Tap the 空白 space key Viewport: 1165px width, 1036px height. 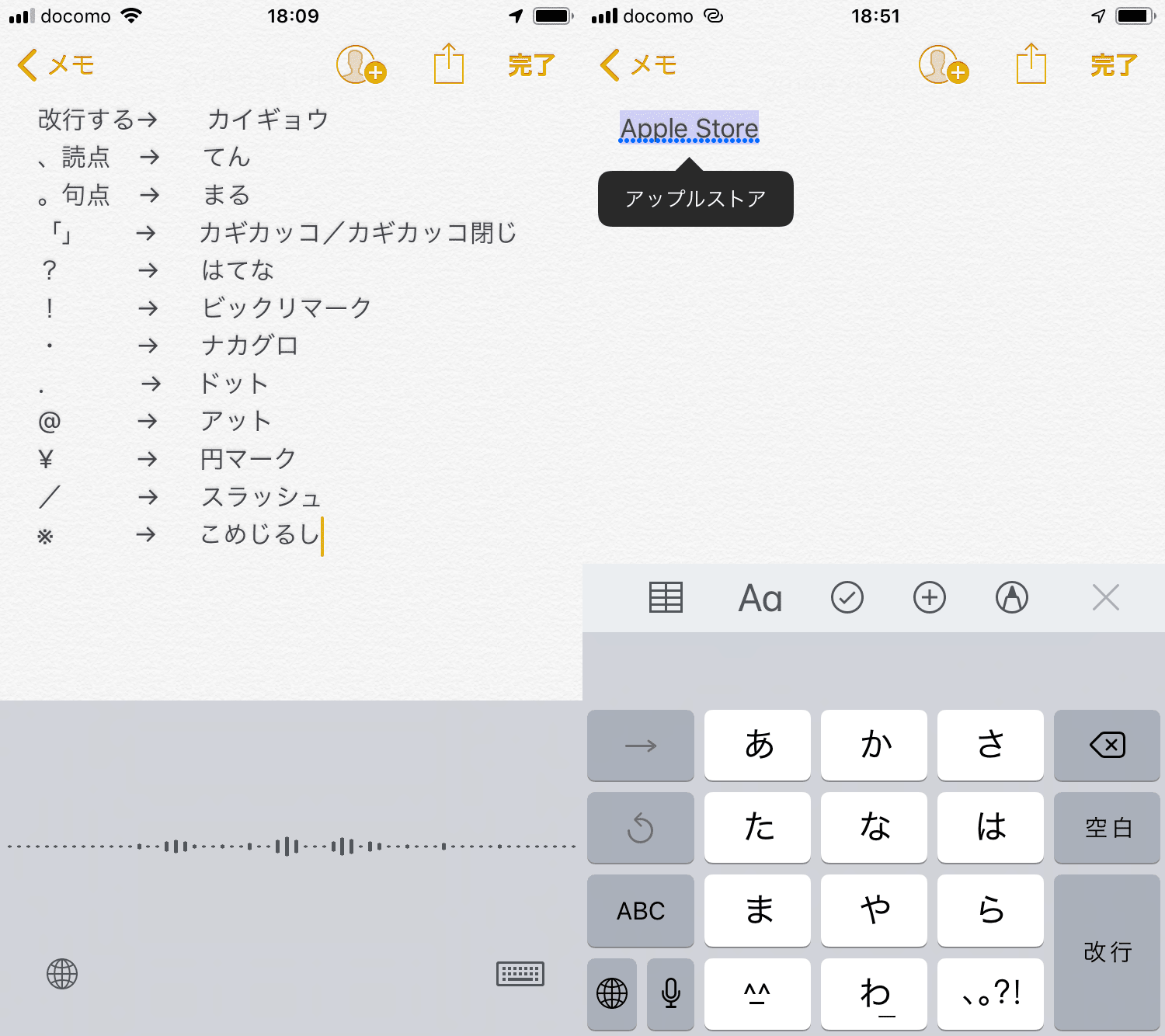pos(1107,828)
